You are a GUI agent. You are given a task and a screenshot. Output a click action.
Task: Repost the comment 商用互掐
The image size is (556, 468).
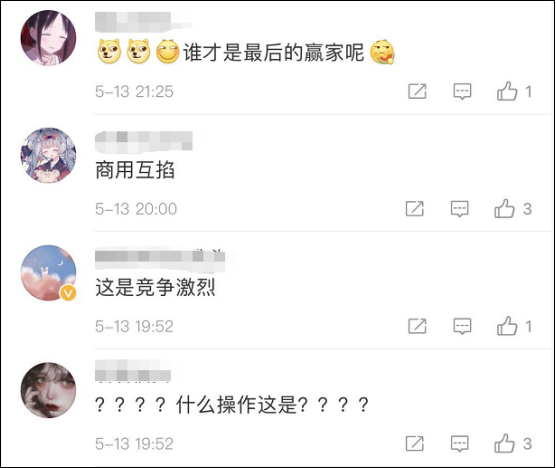pyautogui.click(x=415, y=209)
